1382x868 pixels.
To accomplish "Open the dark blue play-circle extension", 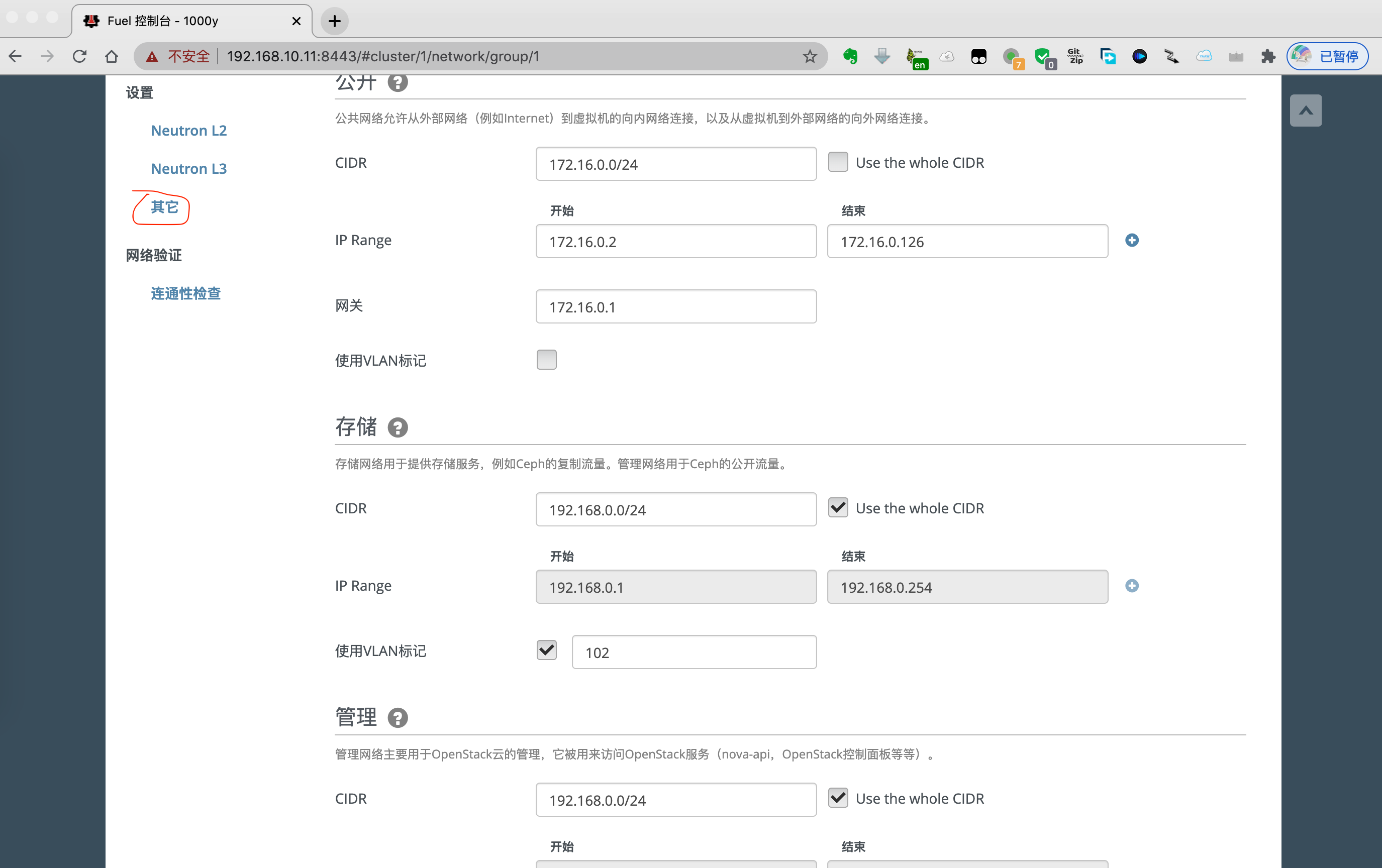I will click(1139, 56).
